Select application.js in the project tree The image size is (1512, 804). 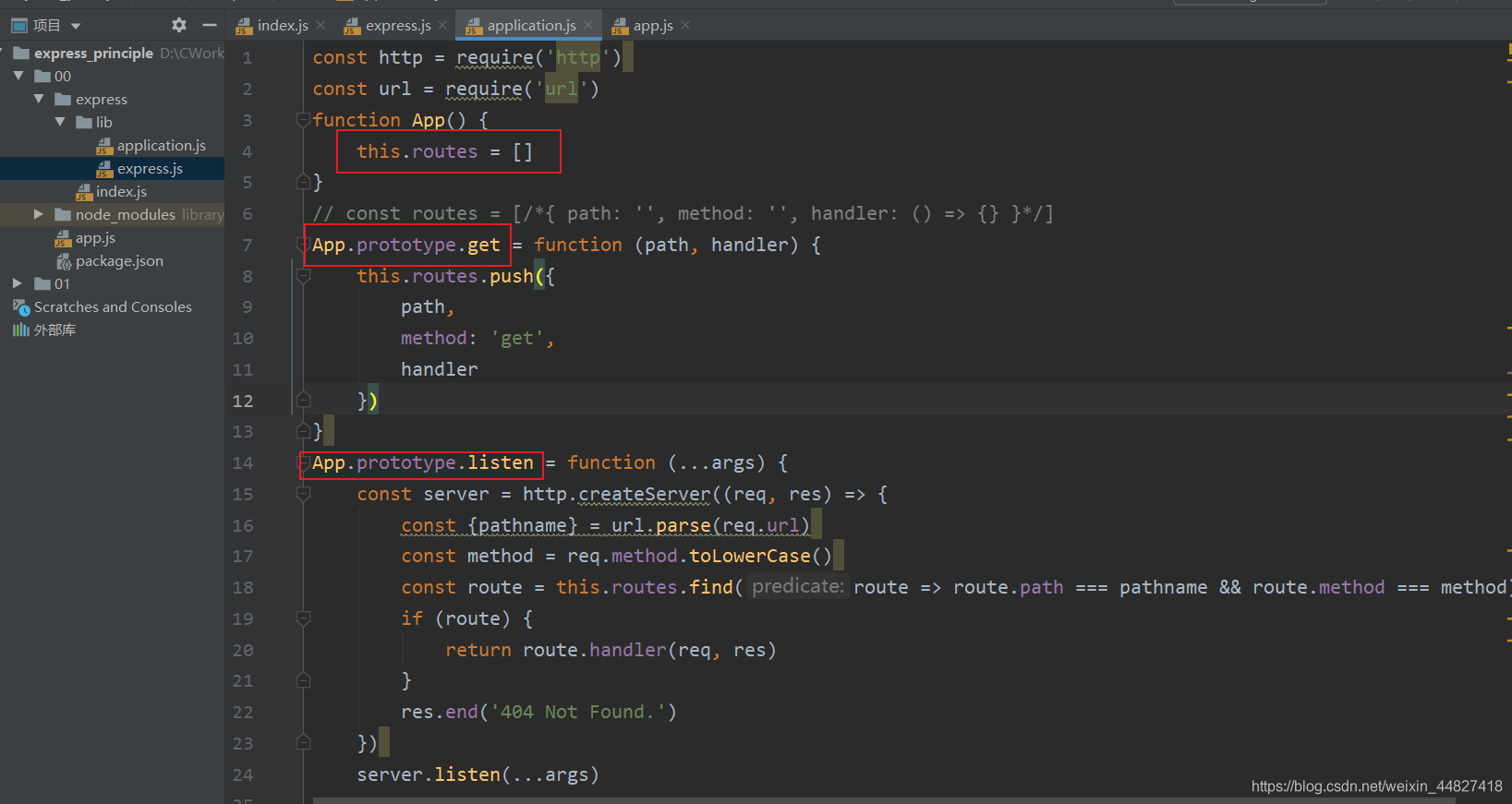point(161,145)
